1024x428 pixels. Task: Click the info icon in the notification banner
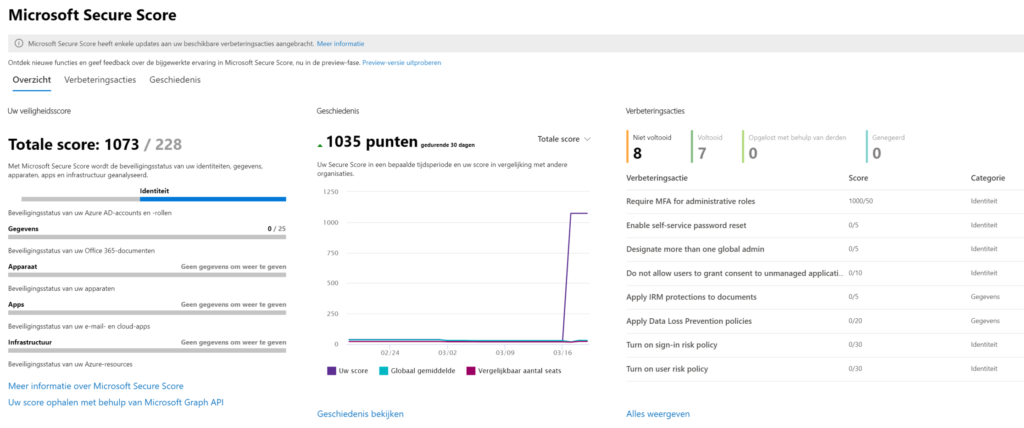pyautogui.click(x=18, y=43)
